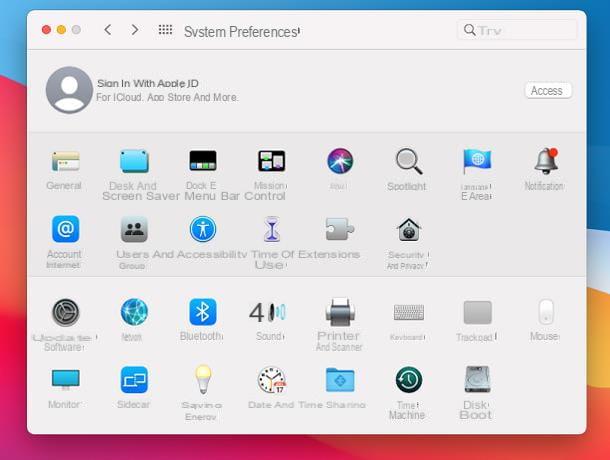Open Sound preferences
The height and width of the screenshot is (460, 610).
tap(268, 312)
